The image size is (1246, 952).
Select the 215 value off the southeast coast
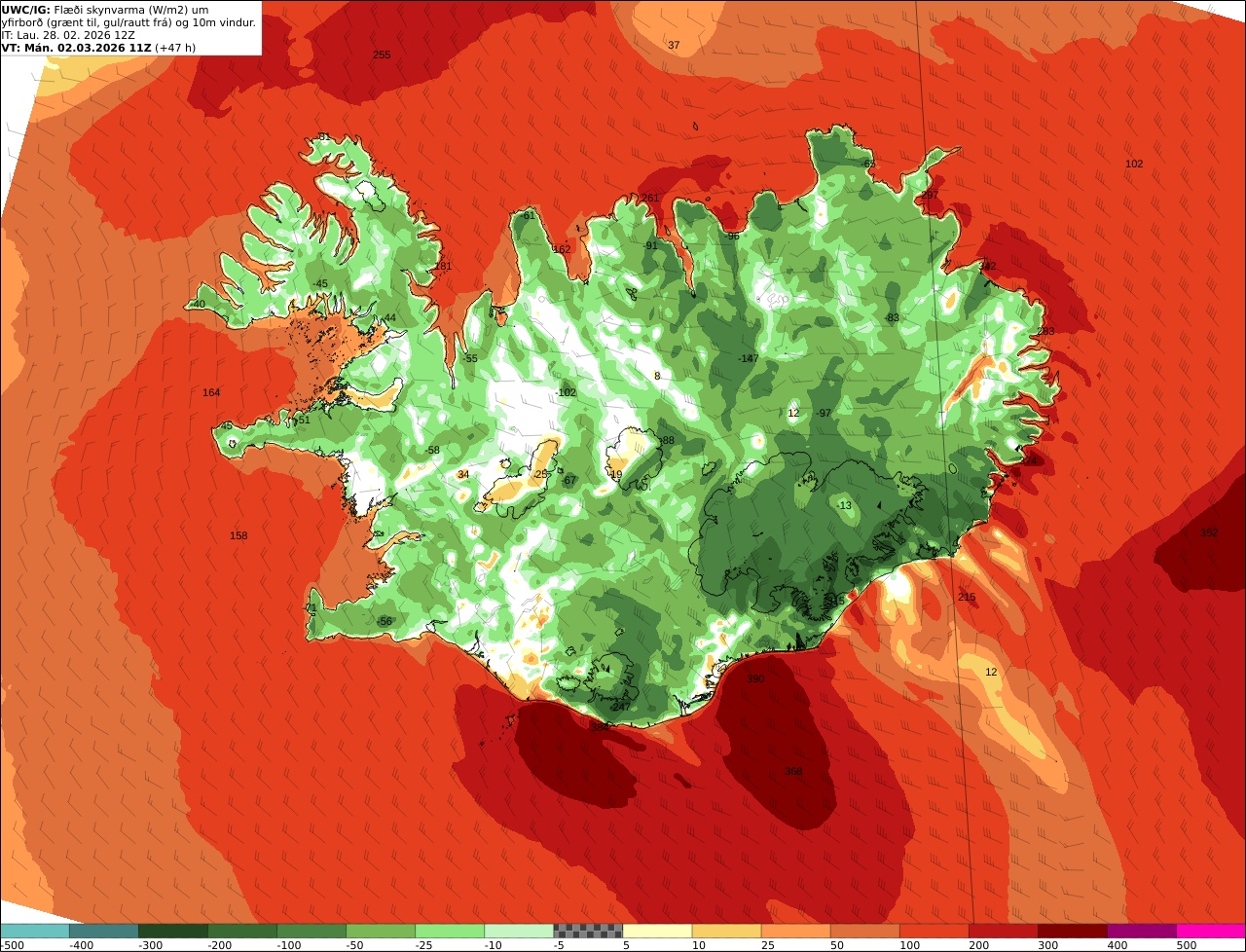click(967, 597)
